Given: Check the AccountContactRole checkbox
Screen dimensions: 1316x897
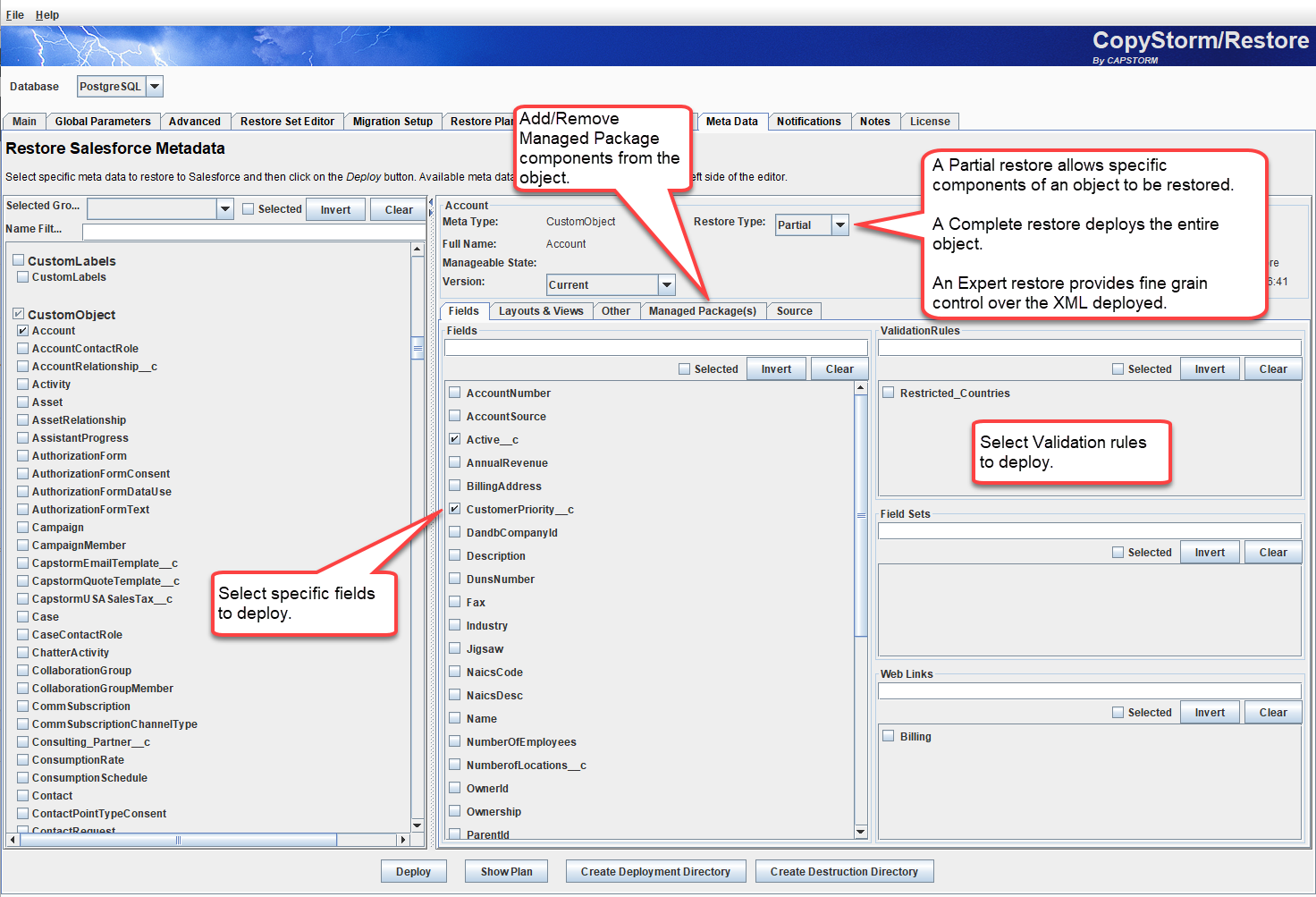Looking at the screenshot, I should [23, 349].
